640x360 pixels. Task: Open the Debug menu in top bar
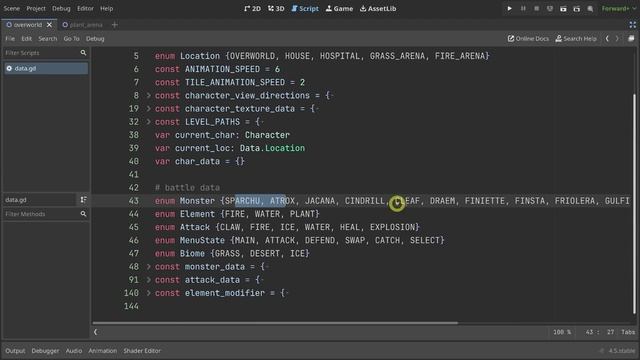pos(61,8)
